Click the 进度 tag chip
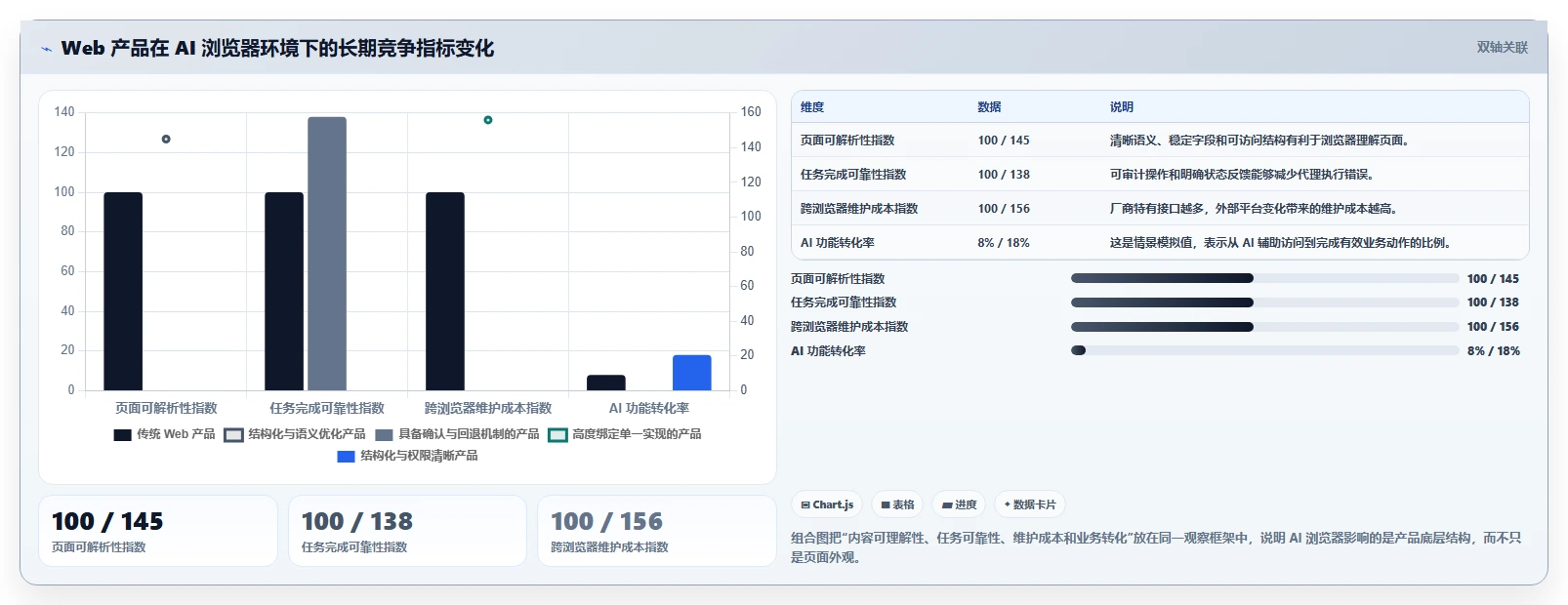 pos(958,504)
